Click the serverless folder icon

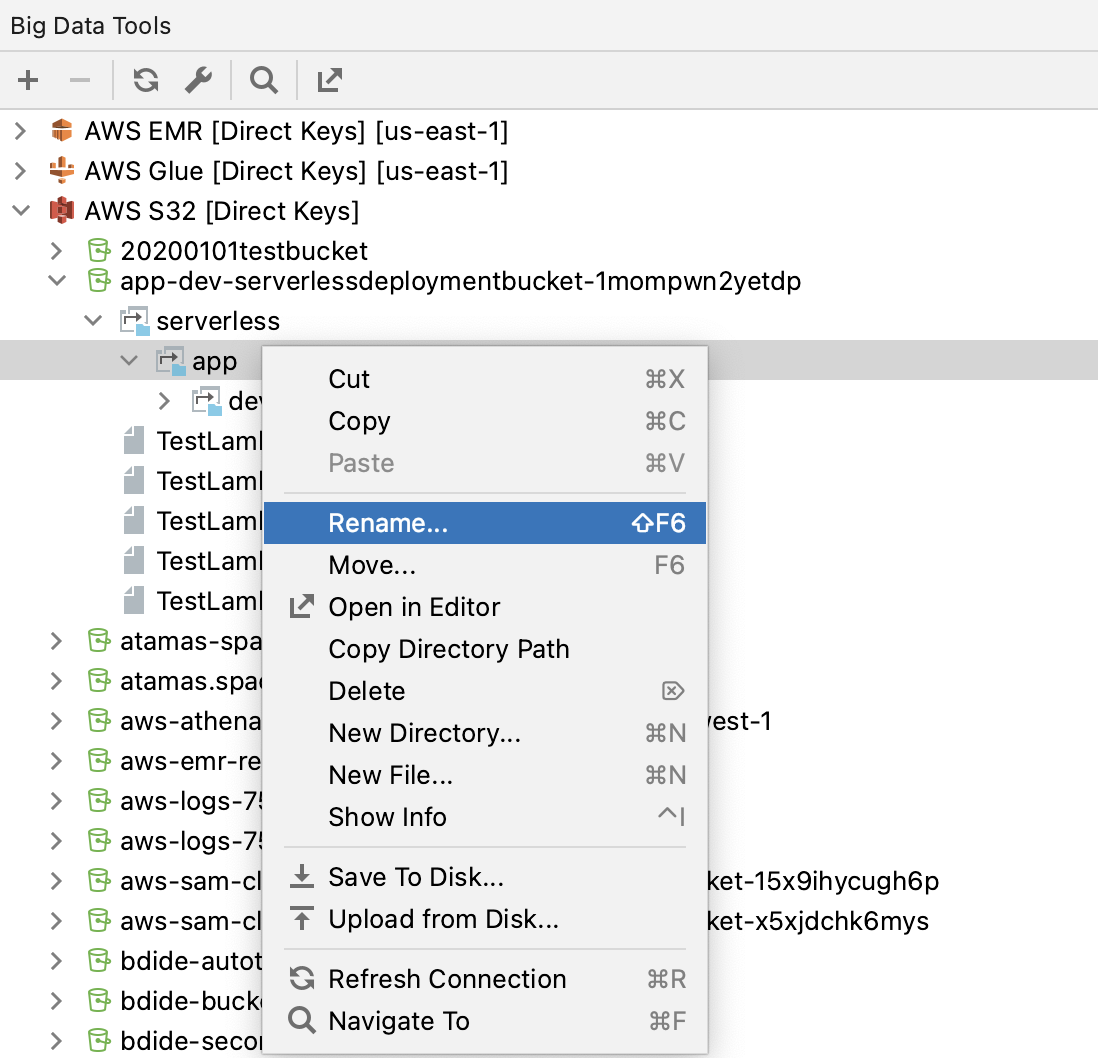click(x=134, y=320)
